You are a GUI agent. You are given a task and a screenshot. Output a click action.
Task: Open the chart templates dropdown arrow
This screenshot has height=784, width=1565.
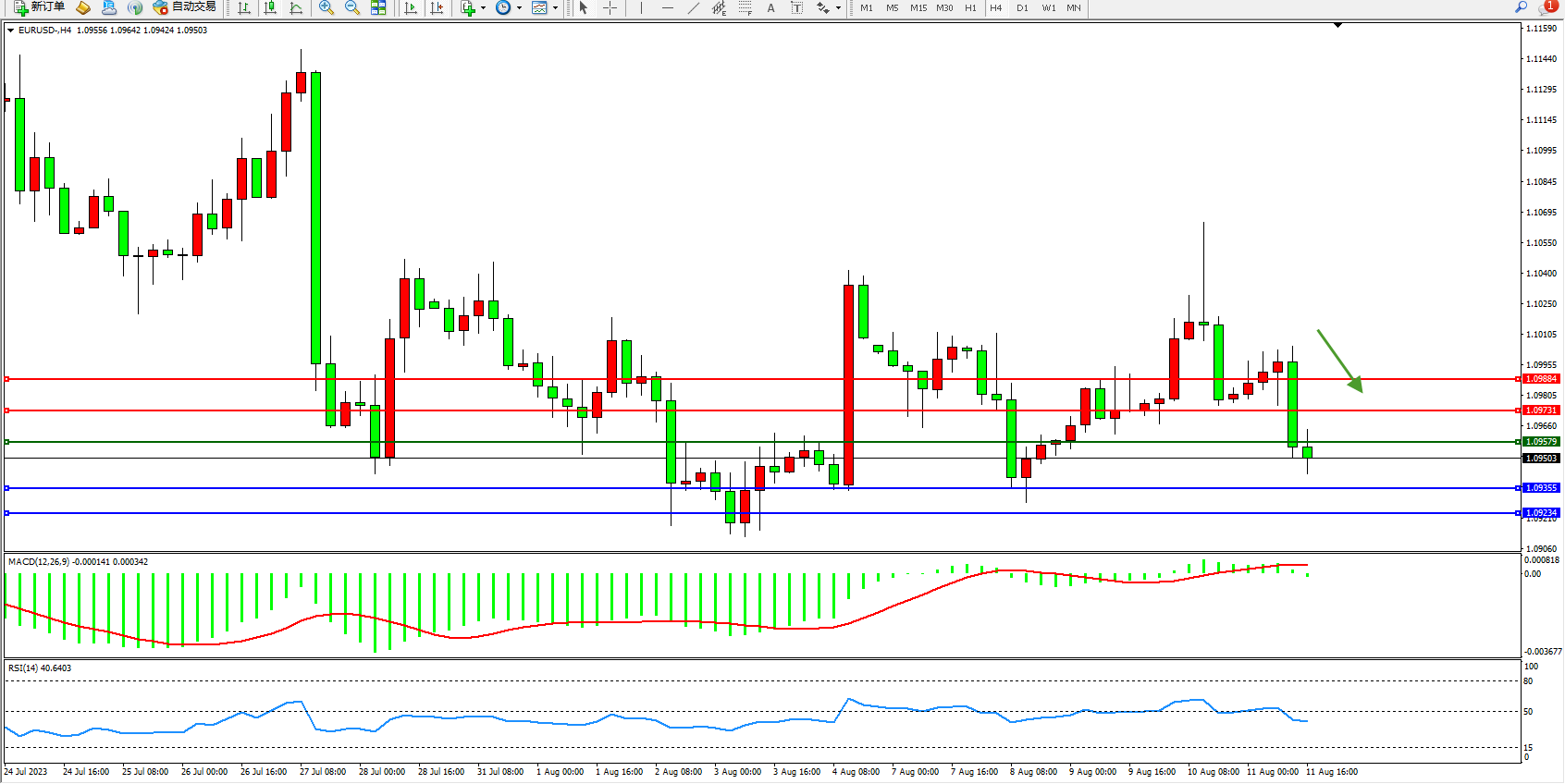pos(555,8)
